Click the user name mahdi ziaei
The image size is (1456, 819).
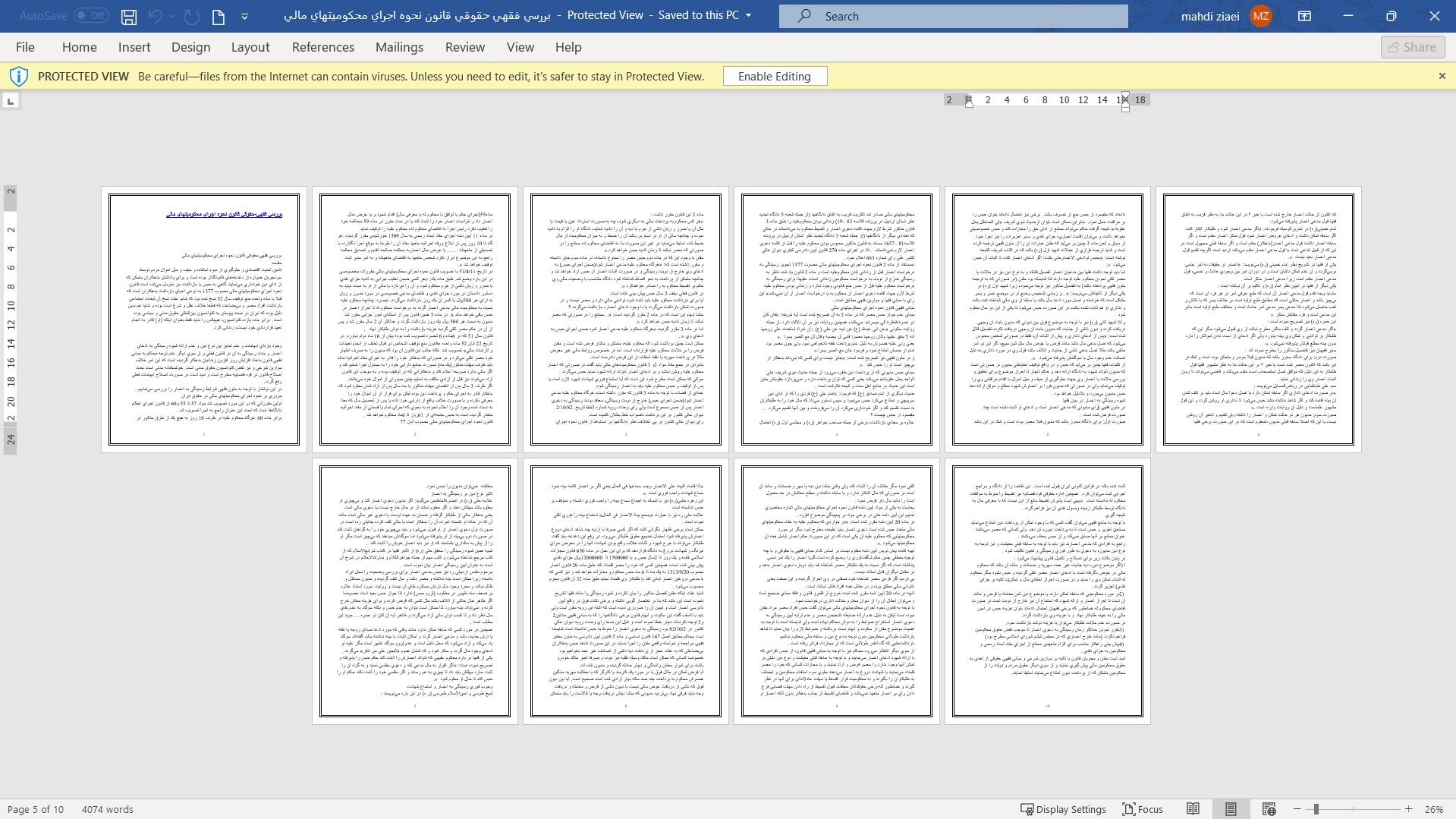pyautogui.click(x=1210, y=16)
